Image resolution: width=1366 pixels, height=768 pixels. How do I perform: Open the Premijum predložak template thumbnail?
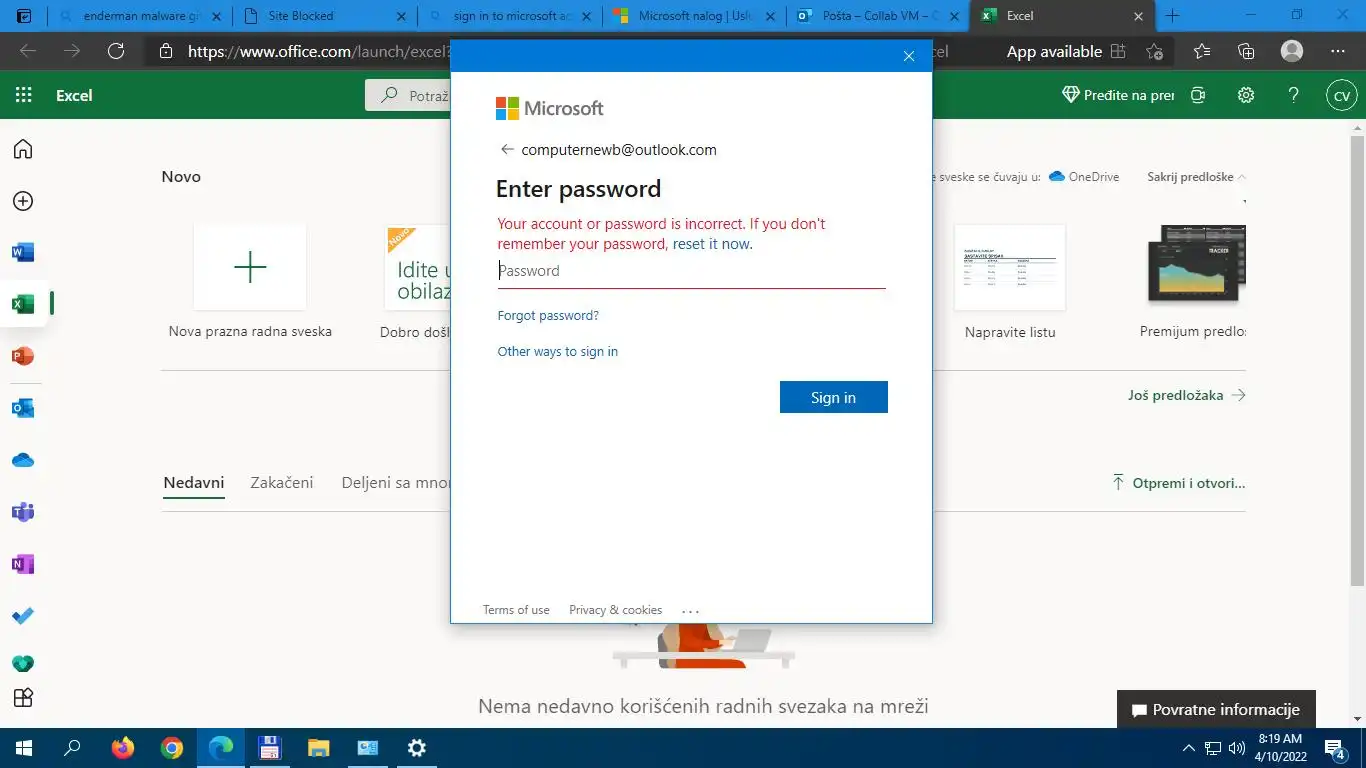(x=1197, y=265)
